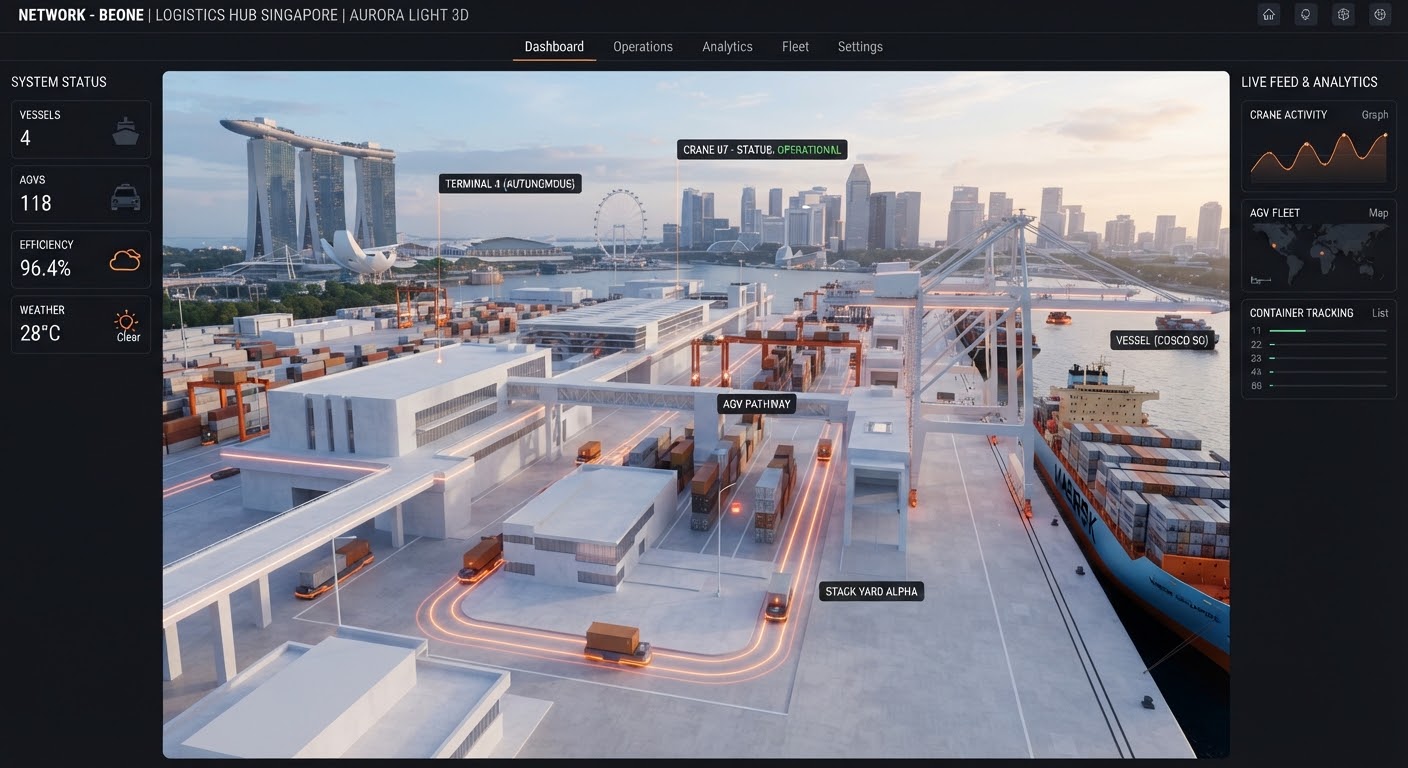
Task: Click the 3D cube icon in the header
Action: 1343,15
